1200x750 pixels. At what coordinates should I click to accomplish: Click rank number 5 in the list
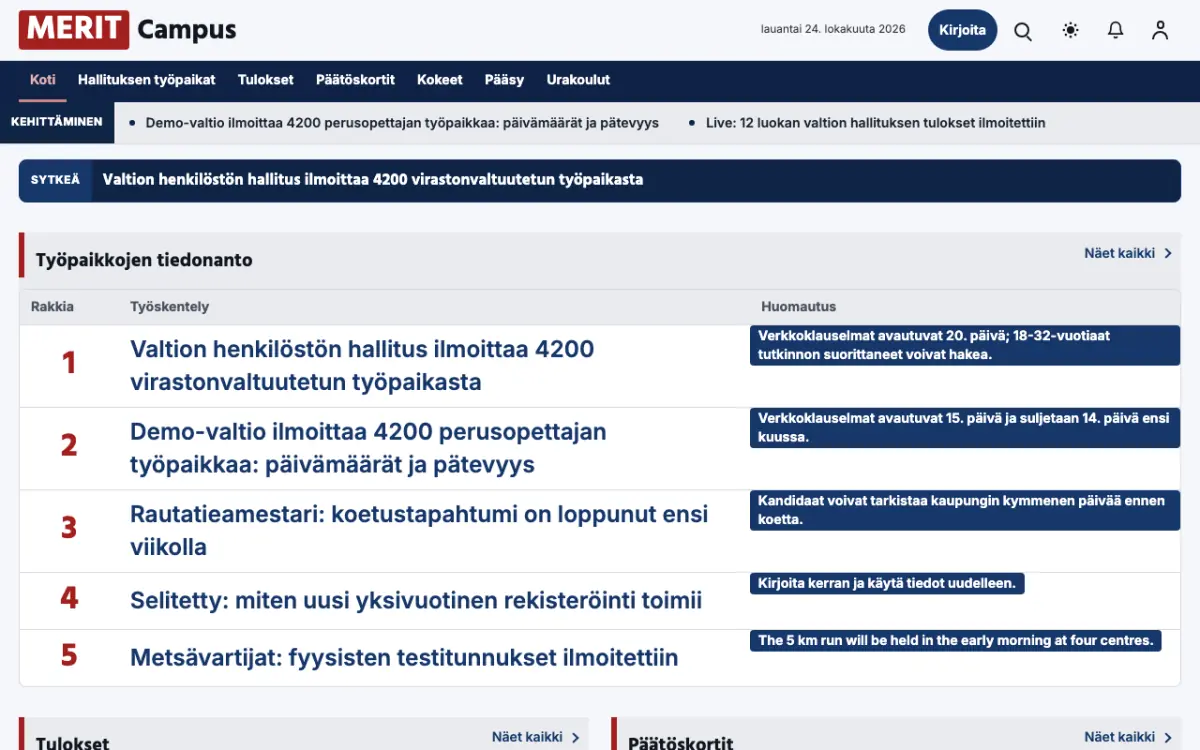[x=69, y=655]
